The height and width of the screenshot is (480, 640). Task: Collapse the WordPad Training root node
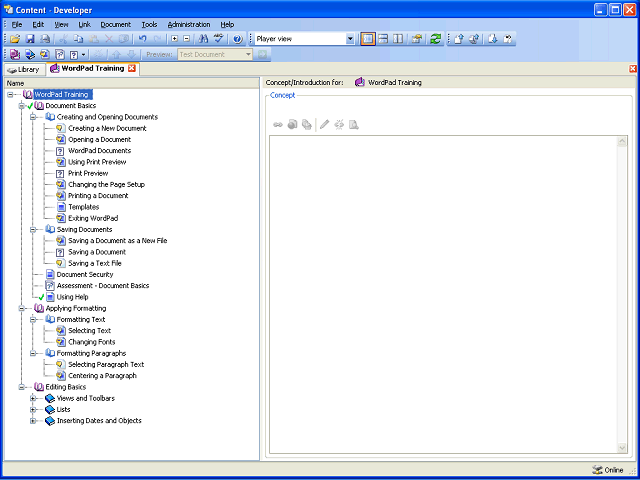coord(10,95)
